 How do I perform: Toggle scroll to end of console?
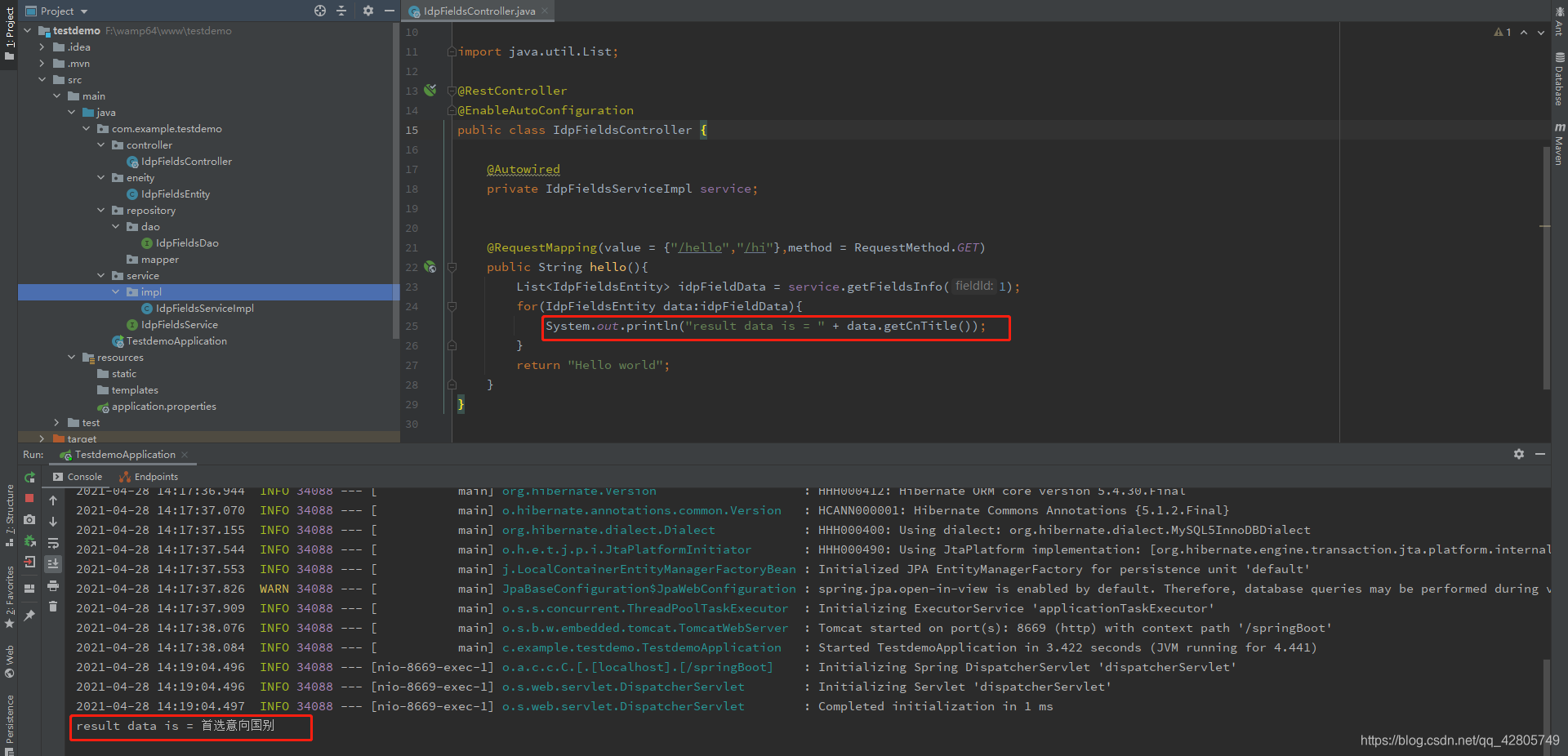coord(53,563)
